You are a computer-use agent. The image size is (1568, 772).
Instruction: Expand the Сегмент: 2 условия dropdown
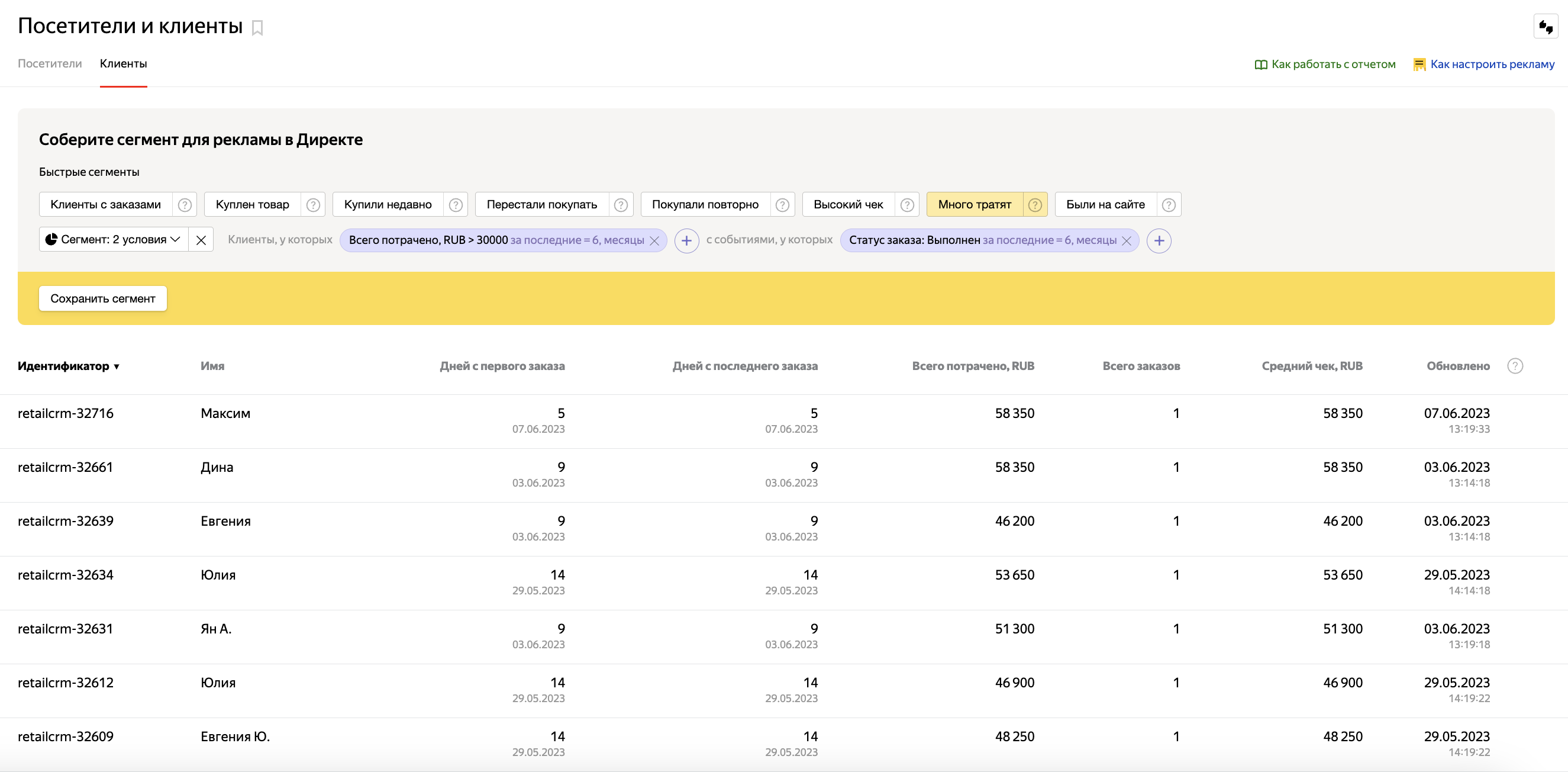[x=114, y=240]
